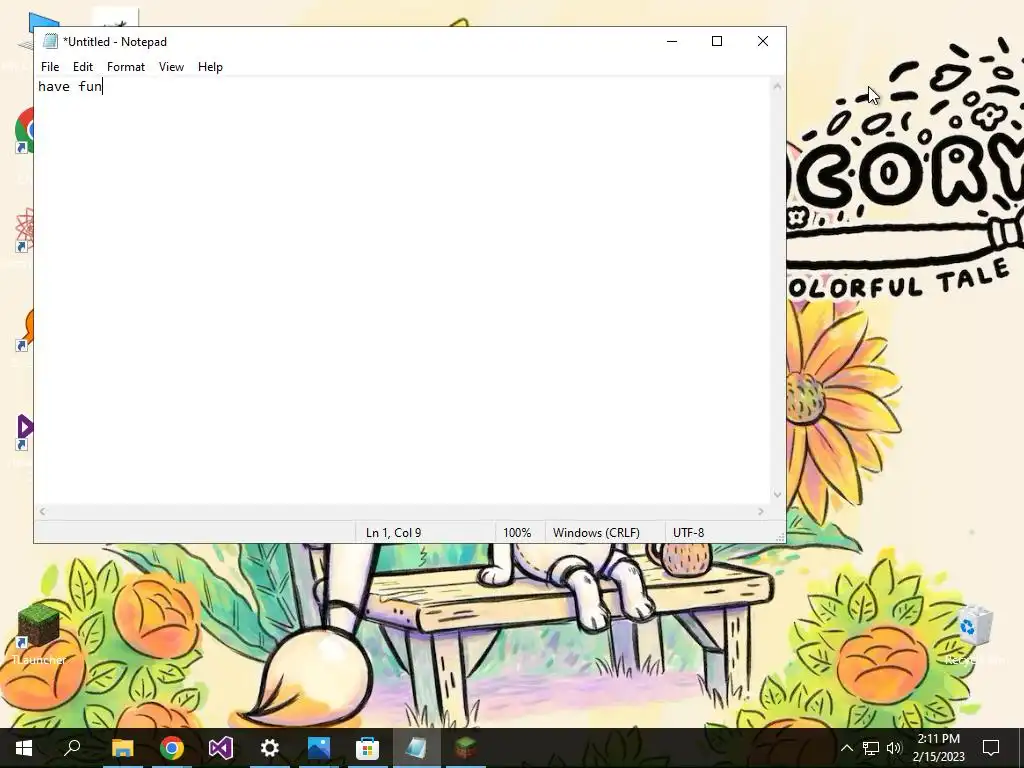Open the volume control tray icon

point(894,748)
